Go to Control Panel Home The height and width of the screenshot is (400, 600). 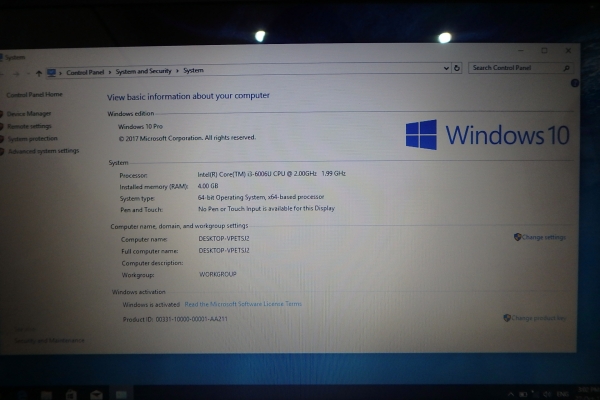coord(34,95)
